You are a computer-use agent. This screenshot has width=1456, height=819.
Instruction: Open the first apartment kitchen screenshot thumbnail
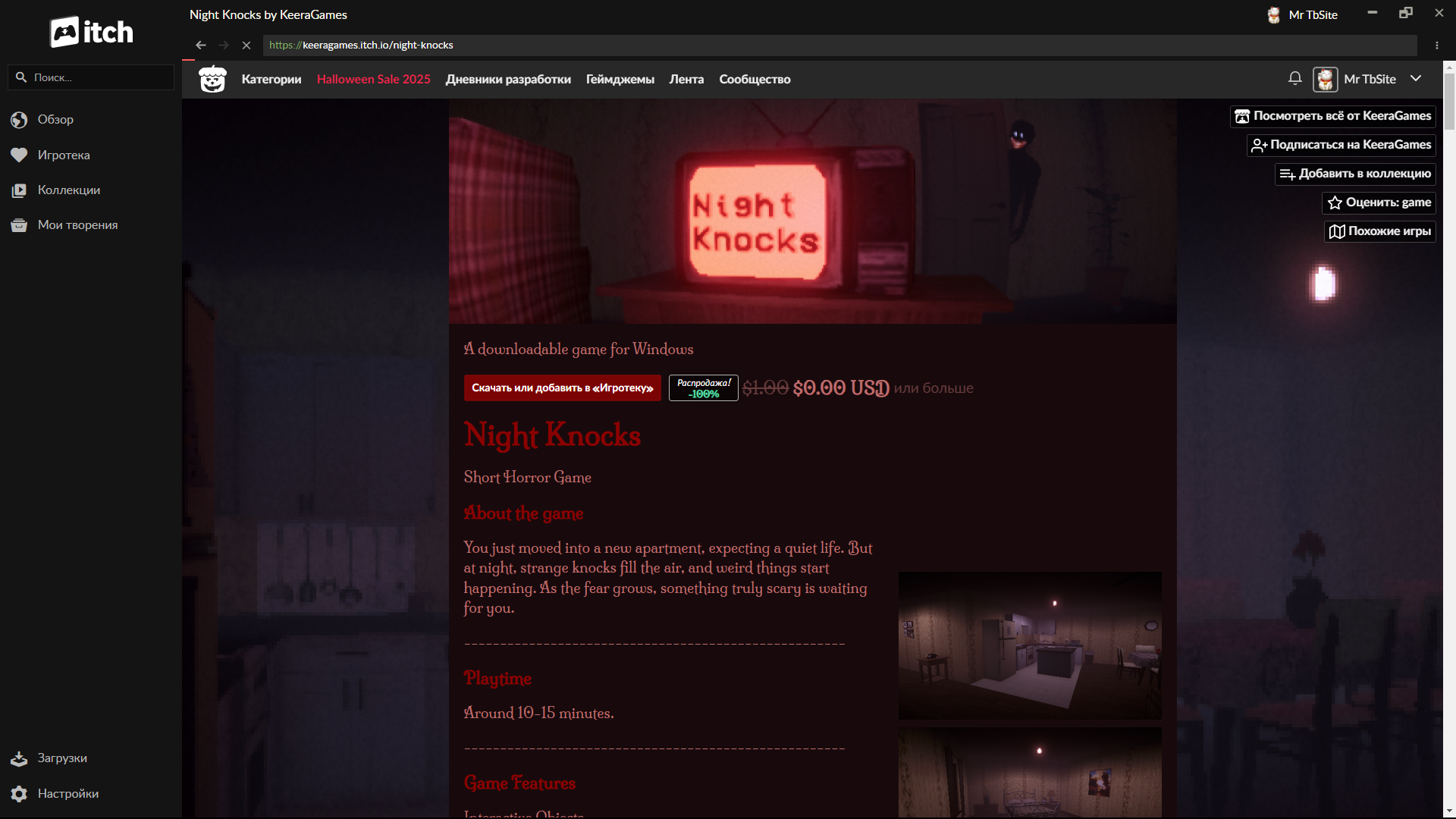tap(1029, 645)
